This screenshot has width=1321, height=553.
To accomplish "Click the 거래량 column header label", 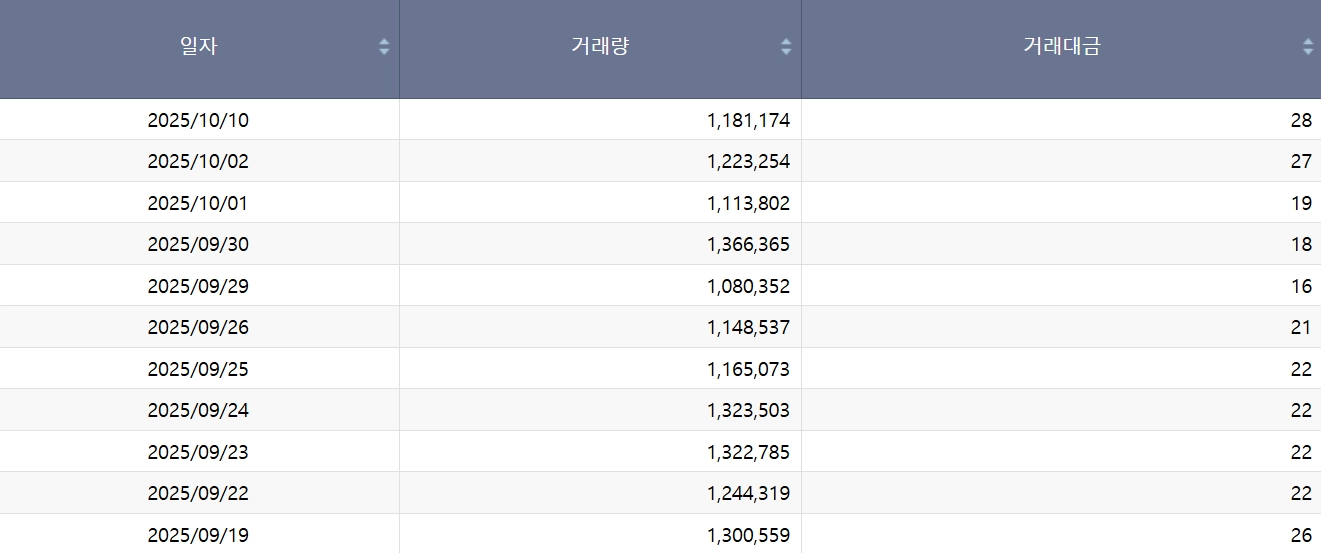I will (x=600, y=46).
